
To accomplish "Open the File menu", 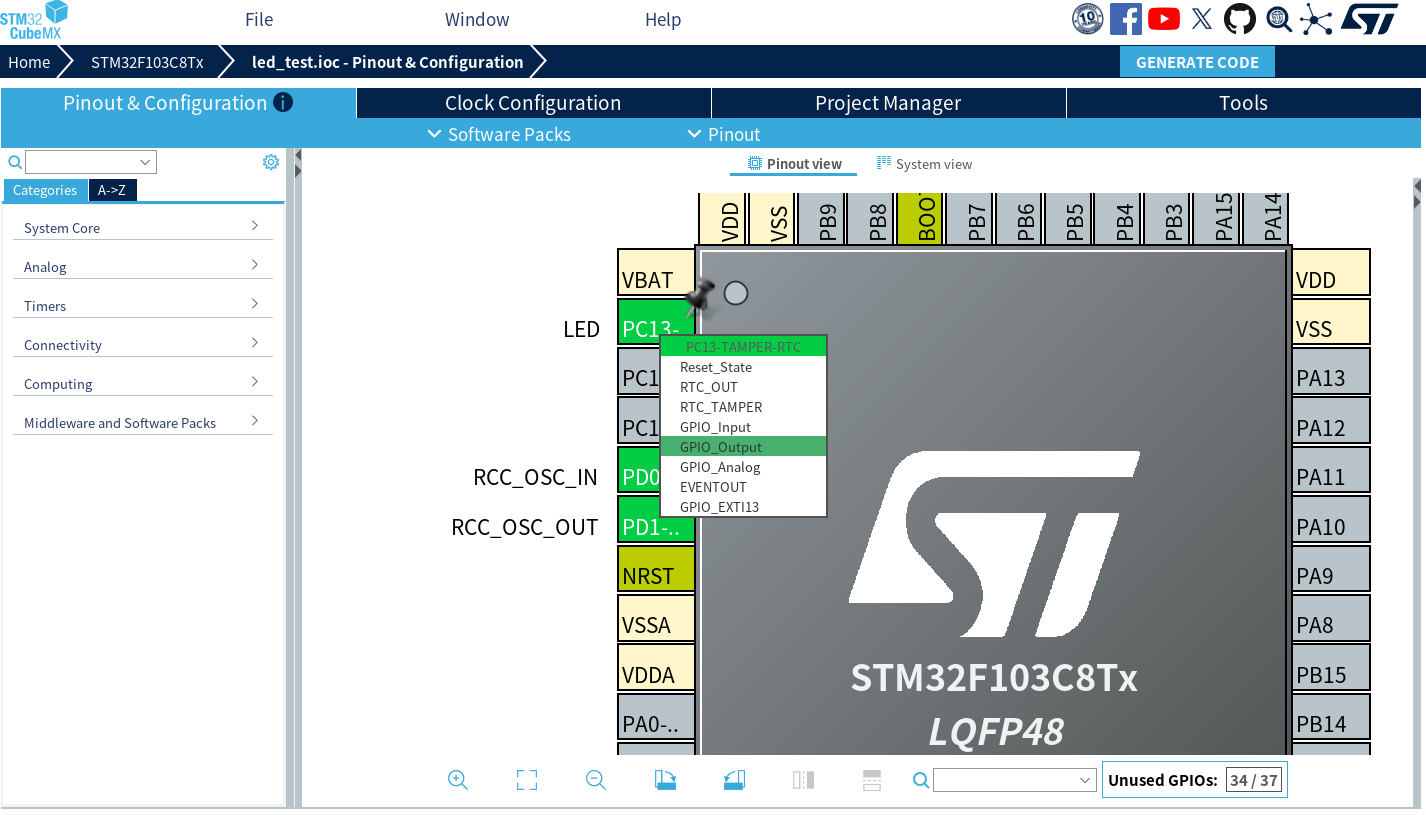I will [x=259, y=19].
